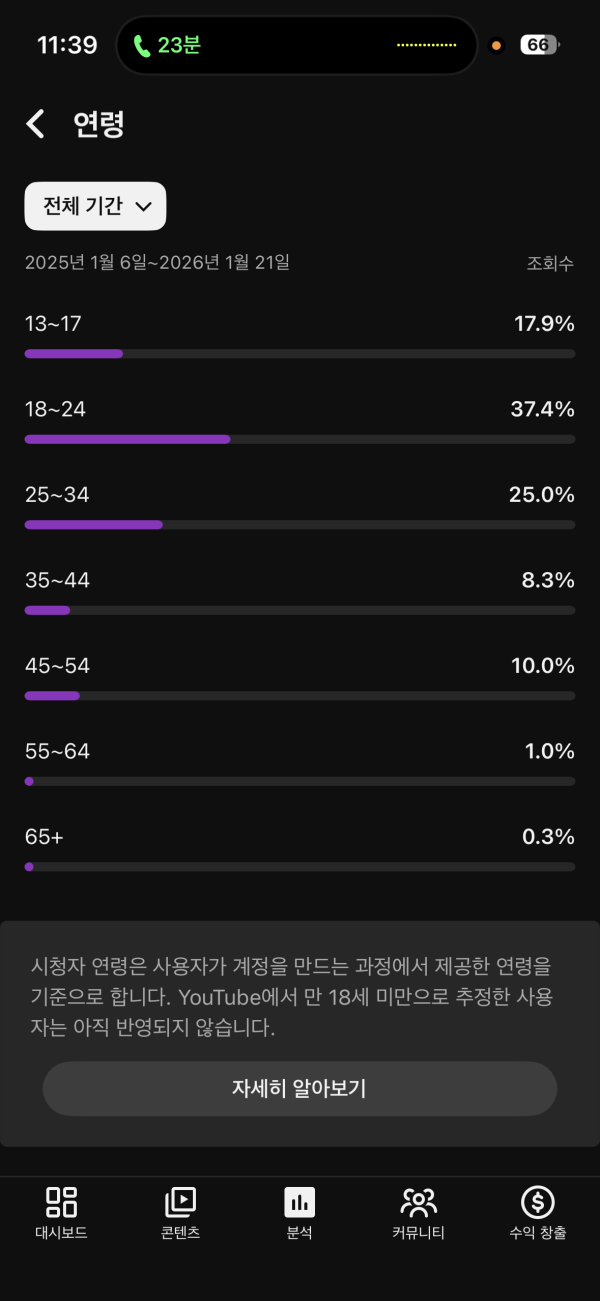Tap the 연령 page title
Screen dimensions: 600x1301
pos(99,124)
